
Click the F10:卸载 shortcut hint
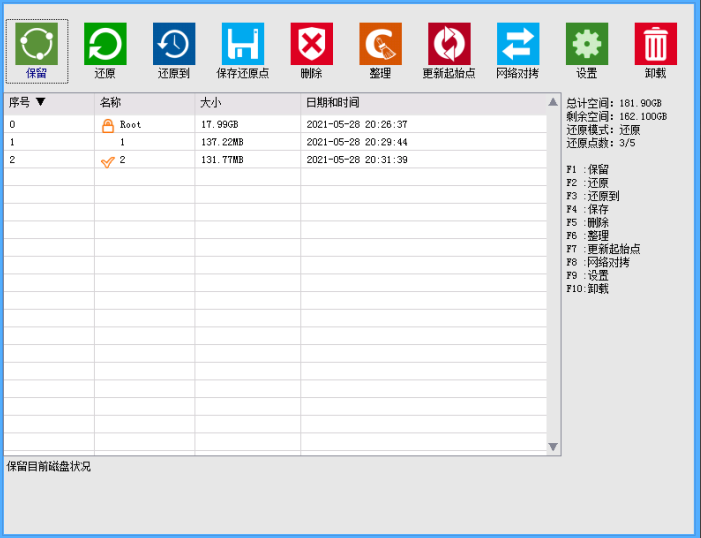(x=587, y=289)
